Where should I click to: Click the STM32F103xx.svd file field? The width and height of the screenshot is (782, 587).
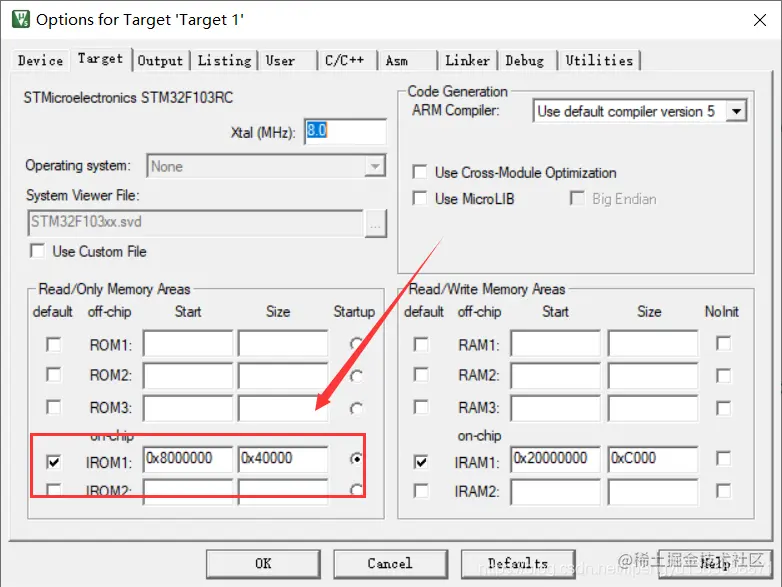click(196, 222)
